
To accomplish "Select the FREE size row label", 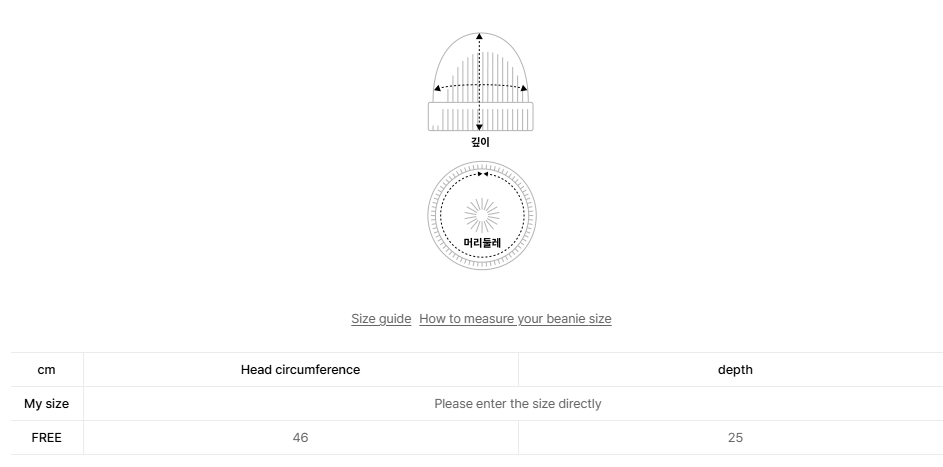I will [46, 438].
